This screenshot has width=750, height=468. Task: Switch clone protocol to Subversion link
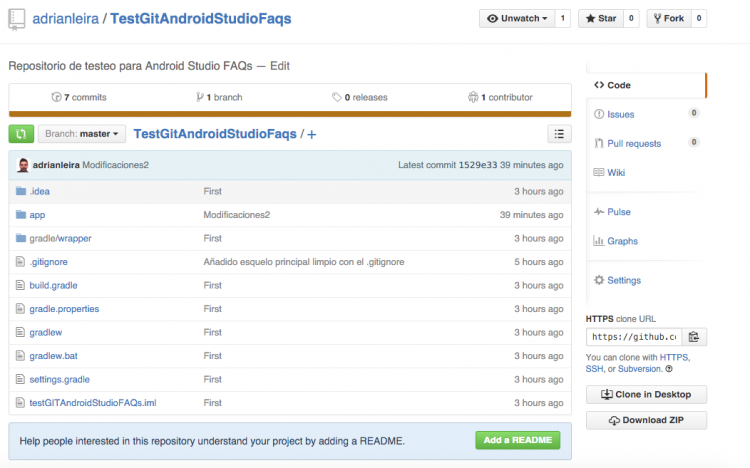[x=640, y=369]
